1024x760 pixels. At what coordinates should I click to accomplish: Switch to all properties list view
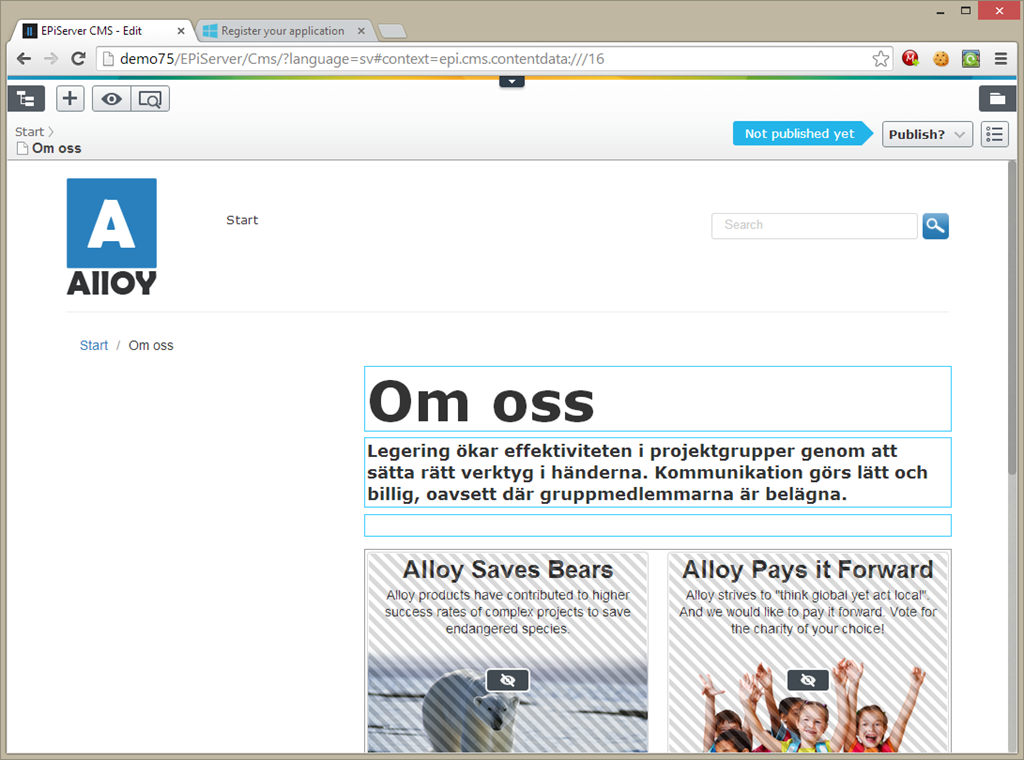(x=994, y=134)
